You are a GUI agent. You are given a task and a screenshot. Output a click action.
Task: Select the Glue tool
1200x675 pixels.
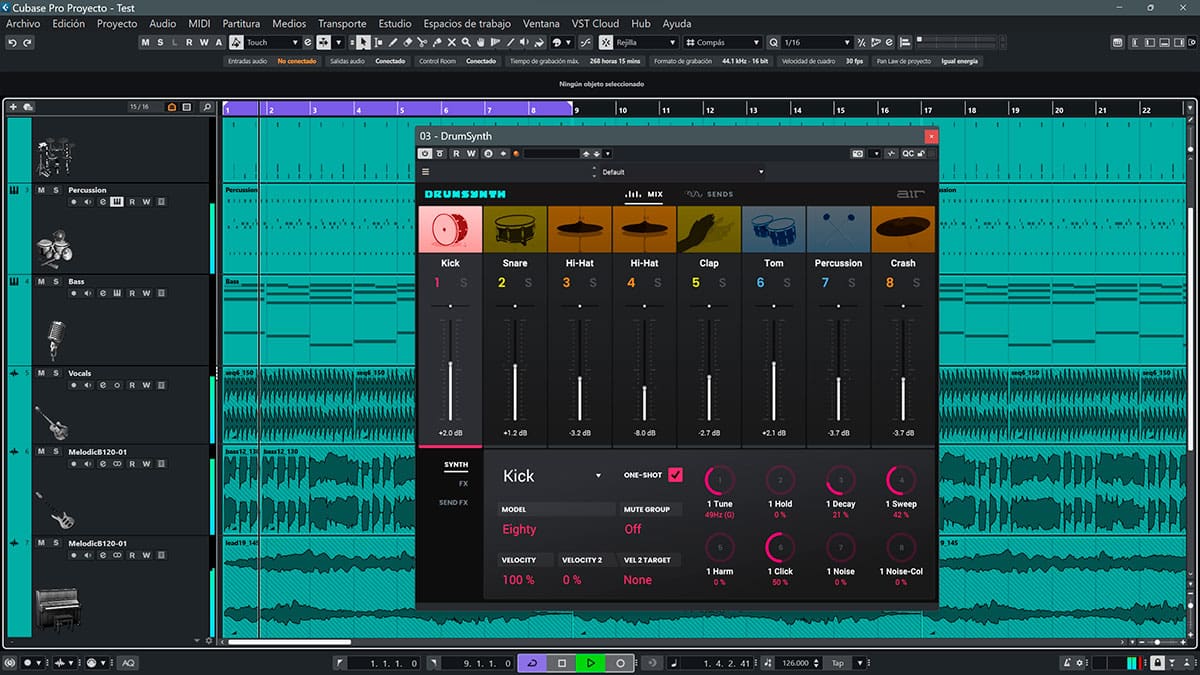click(x=438, y=43)
